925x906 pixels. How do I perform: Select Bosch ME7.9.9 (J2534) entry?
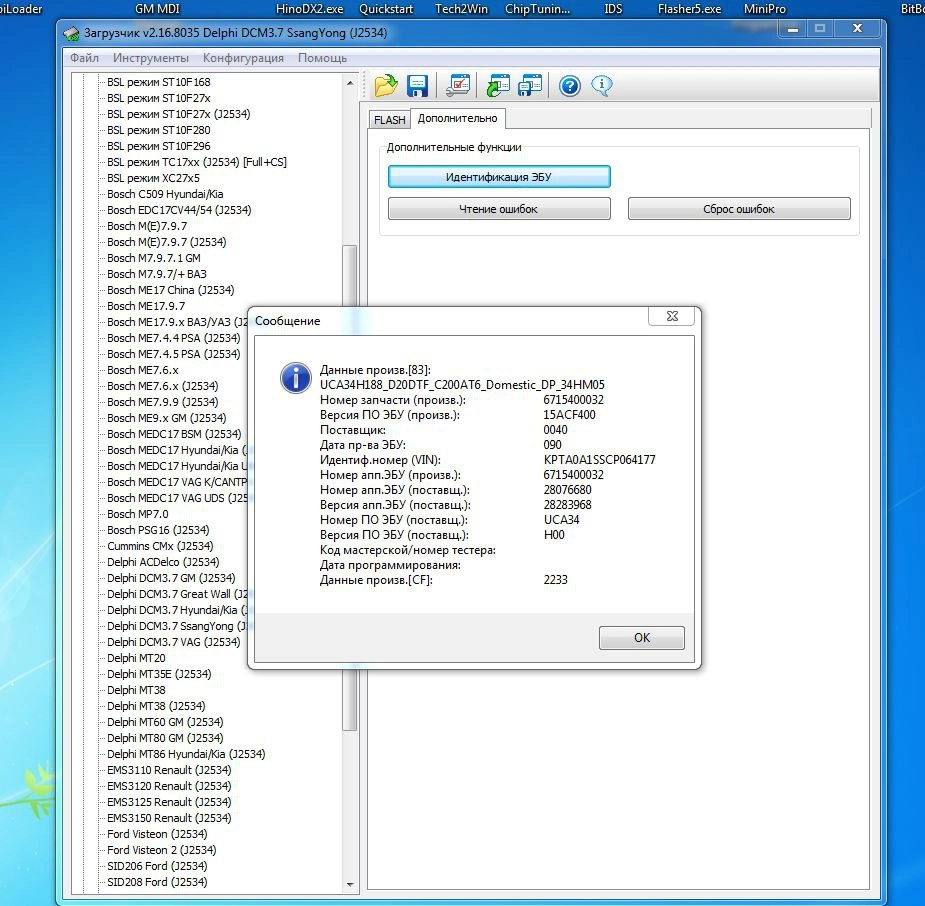163,402
